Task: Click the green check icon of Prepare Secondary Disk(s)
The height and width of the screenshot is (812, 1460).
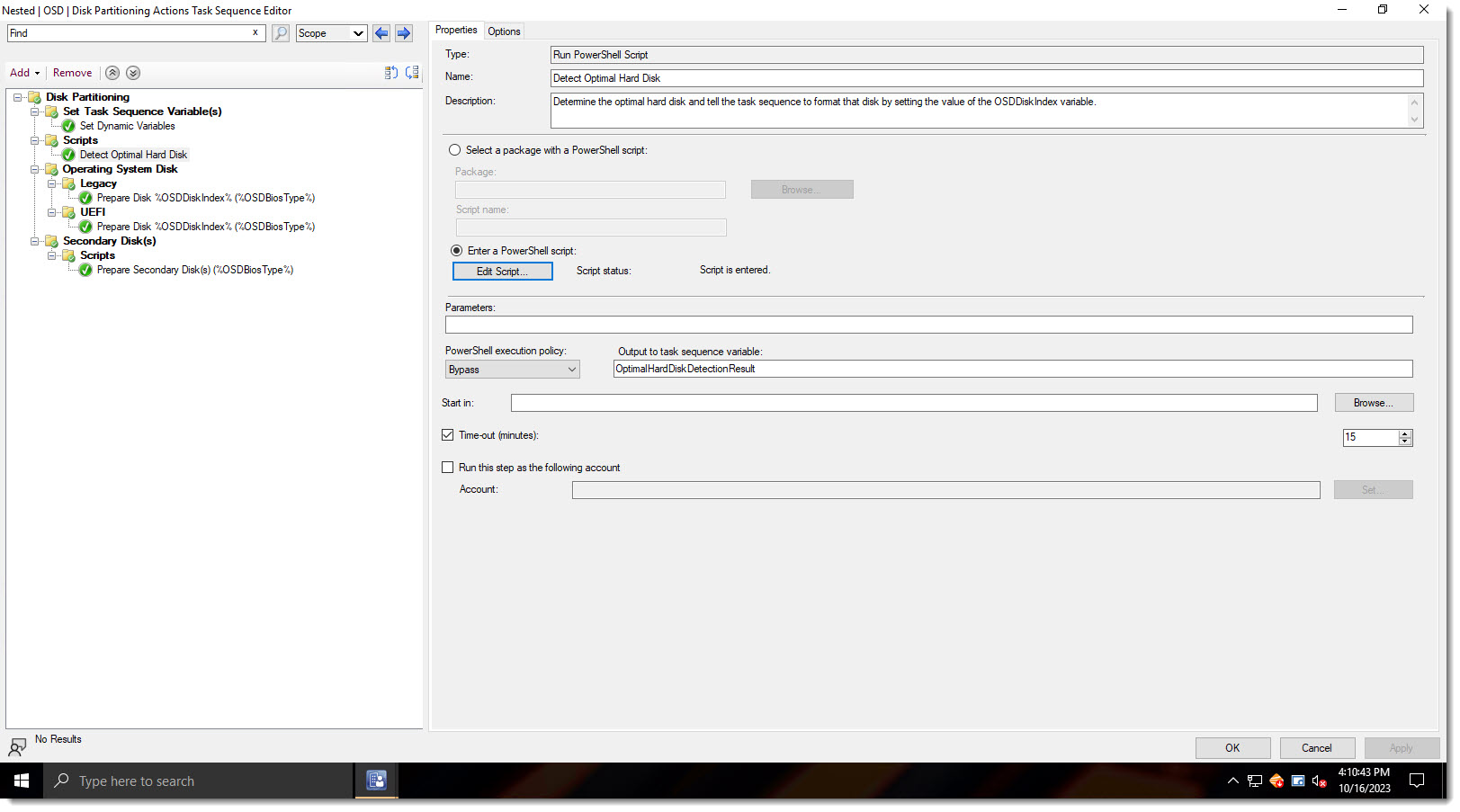Action: click(85, 270)
